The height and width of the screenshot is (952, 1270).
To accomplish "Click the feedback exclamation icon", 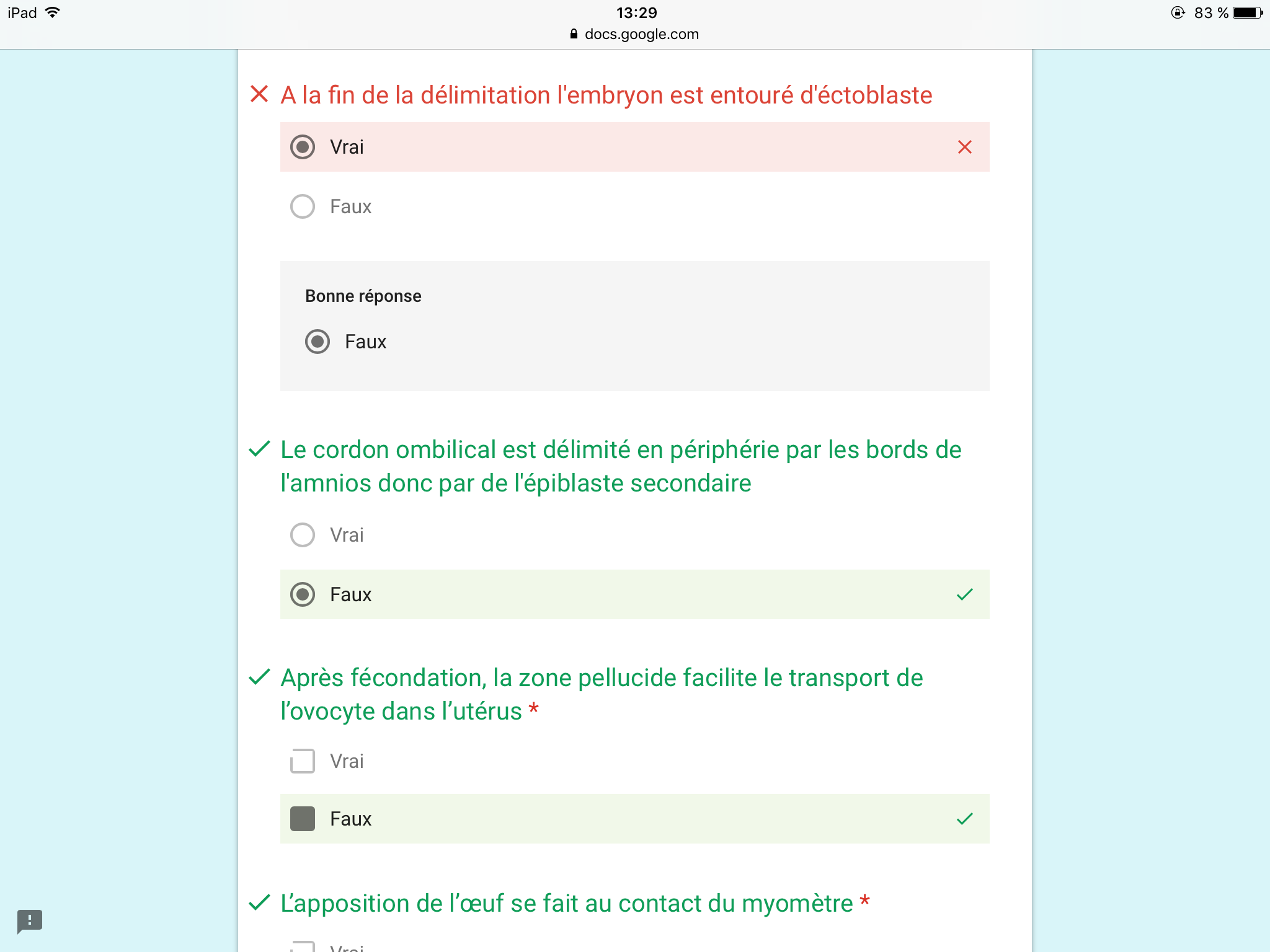I will tap(29, 920).
